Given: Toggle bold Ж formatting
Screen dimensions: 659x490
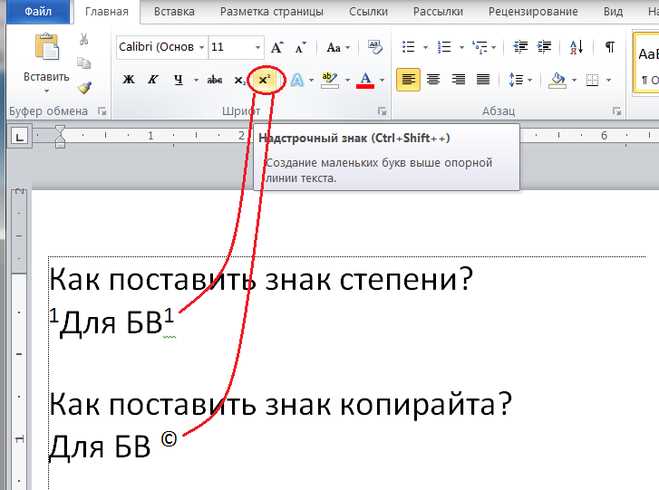Looking at the screenshot, I should (x=128, y=79).
